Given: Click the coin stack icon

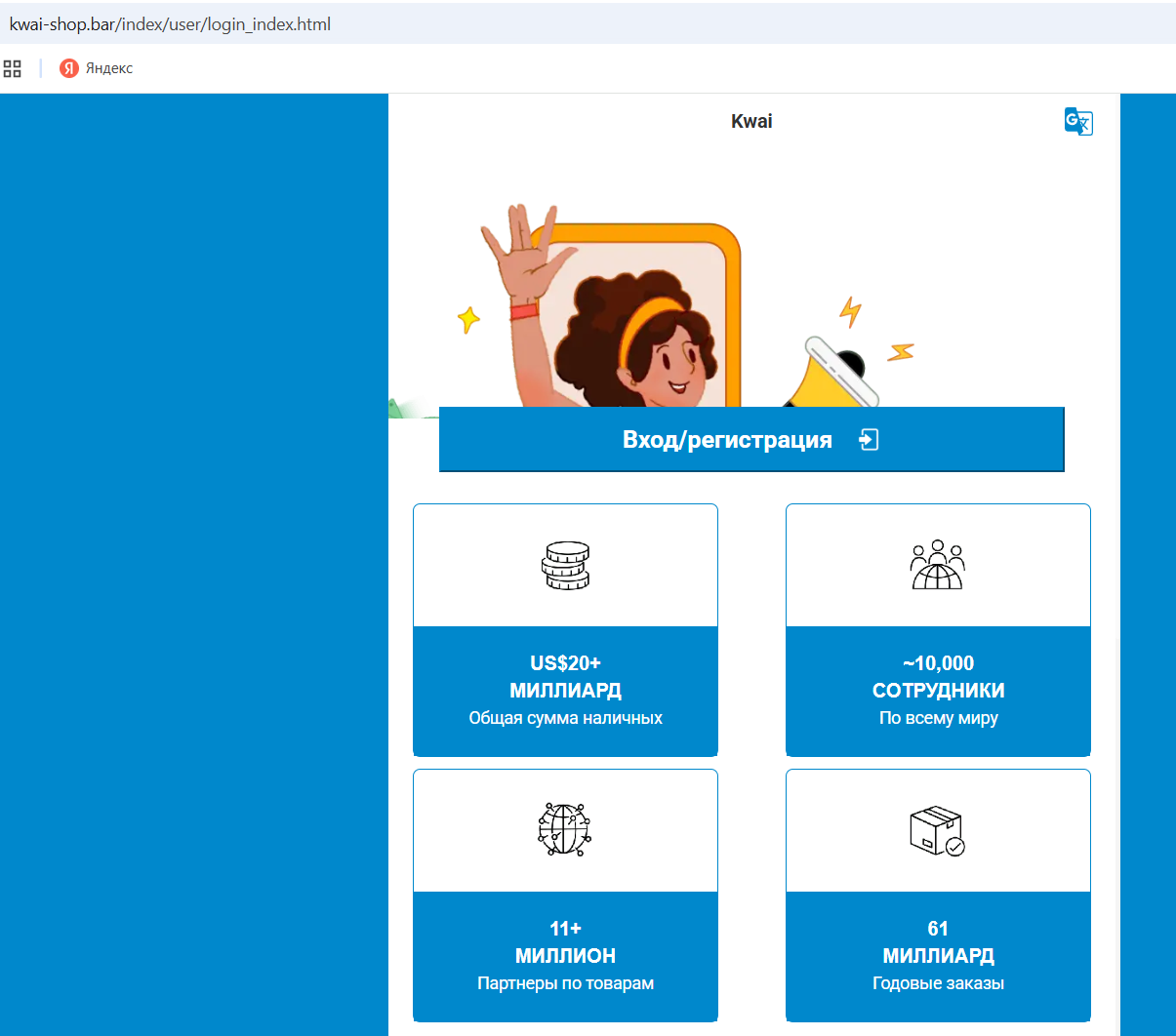Looking at the screenshot, I should [566, 566].
